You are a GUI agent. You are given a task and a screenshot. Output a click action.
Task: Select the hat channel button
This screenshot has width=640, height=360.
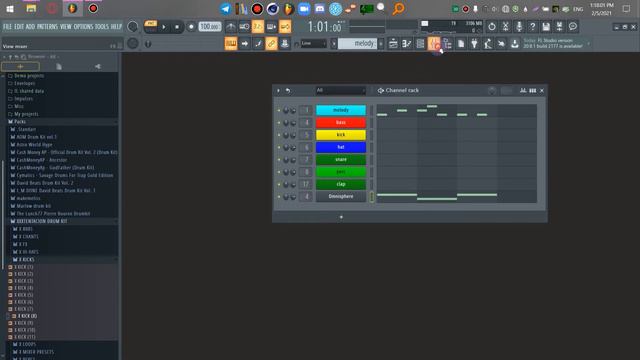[341, 147]
